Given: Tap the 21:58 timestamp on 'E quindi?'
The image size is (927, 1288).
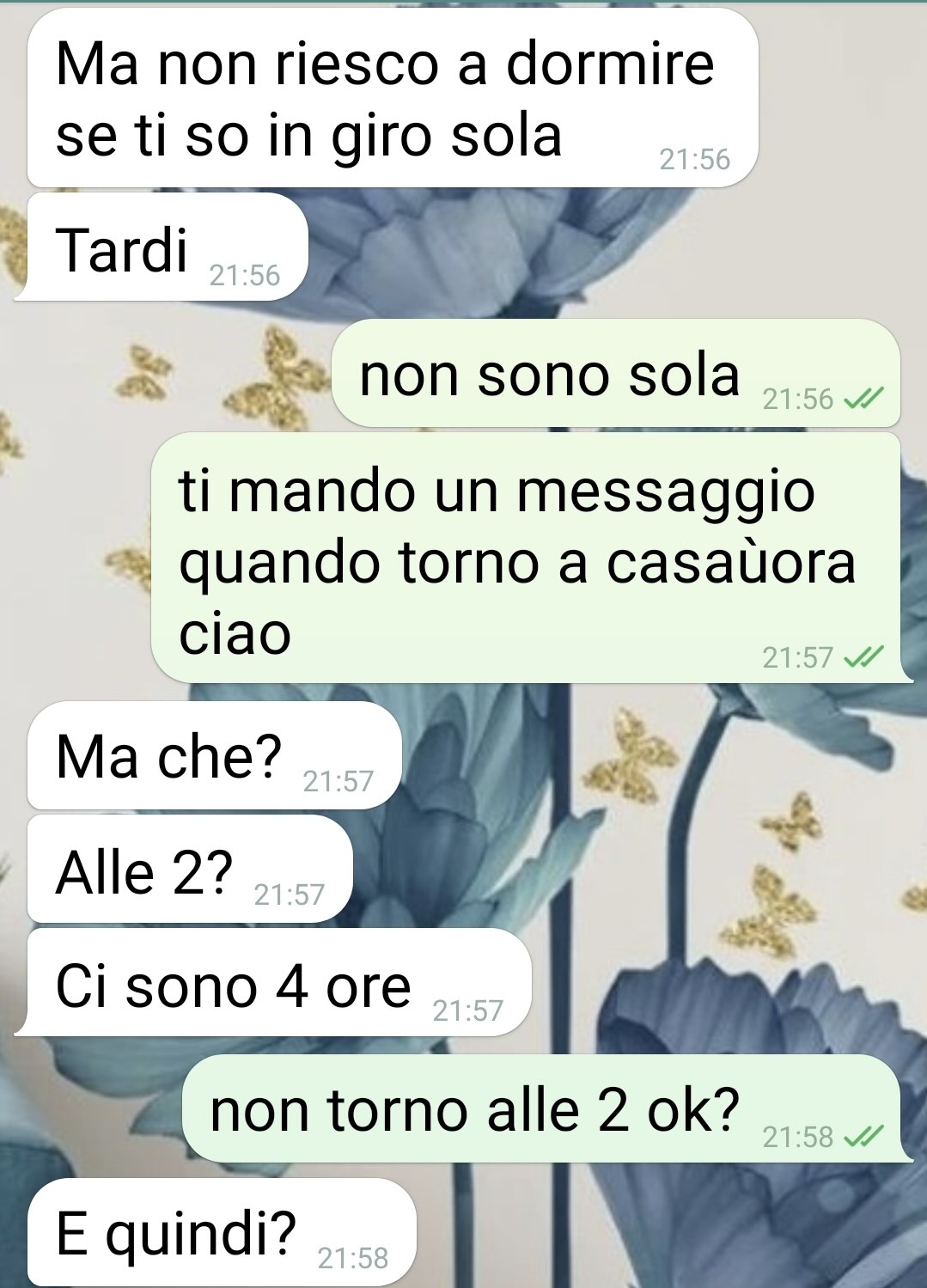Looking at the screenshot, I should pyautogui.click(x=353, y=1258).
